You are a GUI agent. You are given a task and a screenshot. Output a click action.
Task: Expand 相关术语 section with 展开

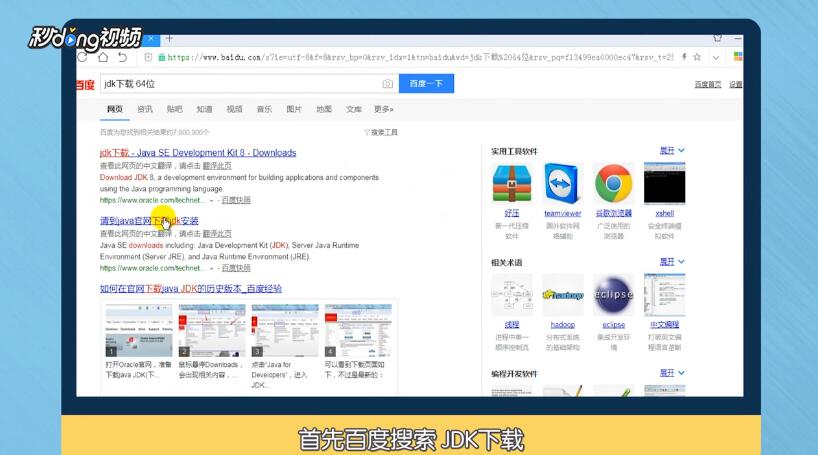pos(672,261)
